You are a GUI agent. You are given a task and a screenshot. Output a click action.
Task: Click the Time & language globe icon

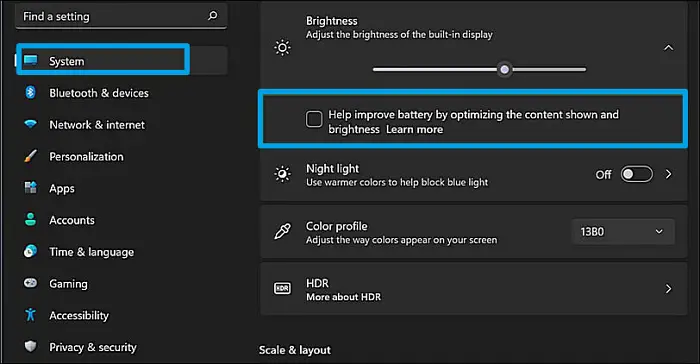[30, 251]
